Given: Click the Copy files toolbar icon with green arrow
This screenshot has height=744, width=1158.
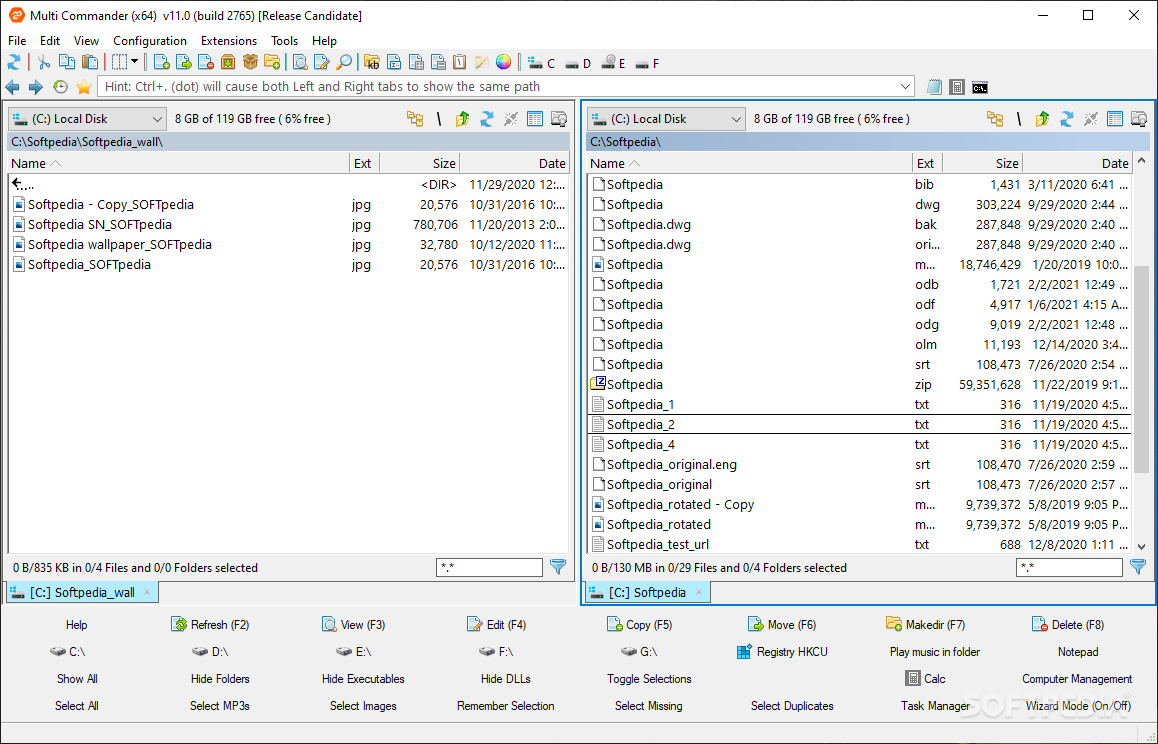Looking at the screenshot, I should pos(183,63).
